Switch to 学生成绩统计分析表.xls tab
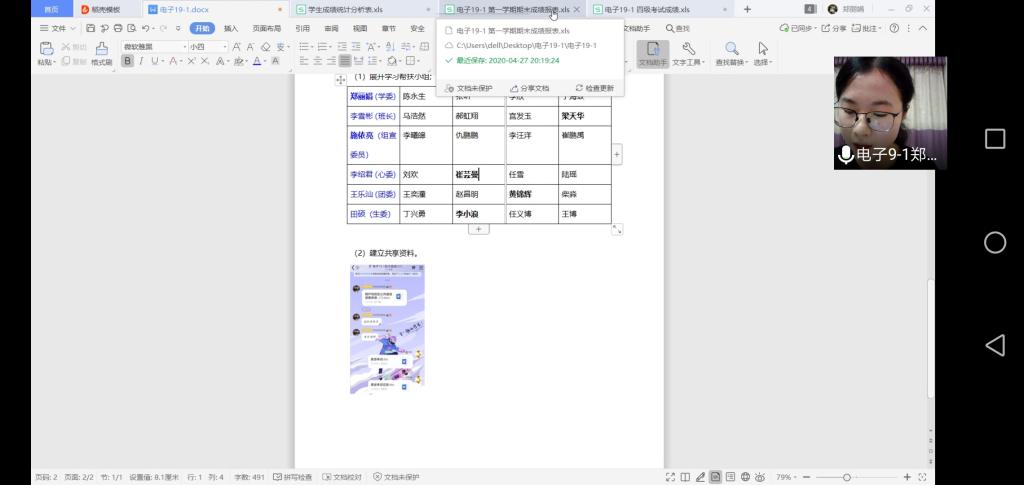Viewport: 1024px width, 485px height. 360,9
